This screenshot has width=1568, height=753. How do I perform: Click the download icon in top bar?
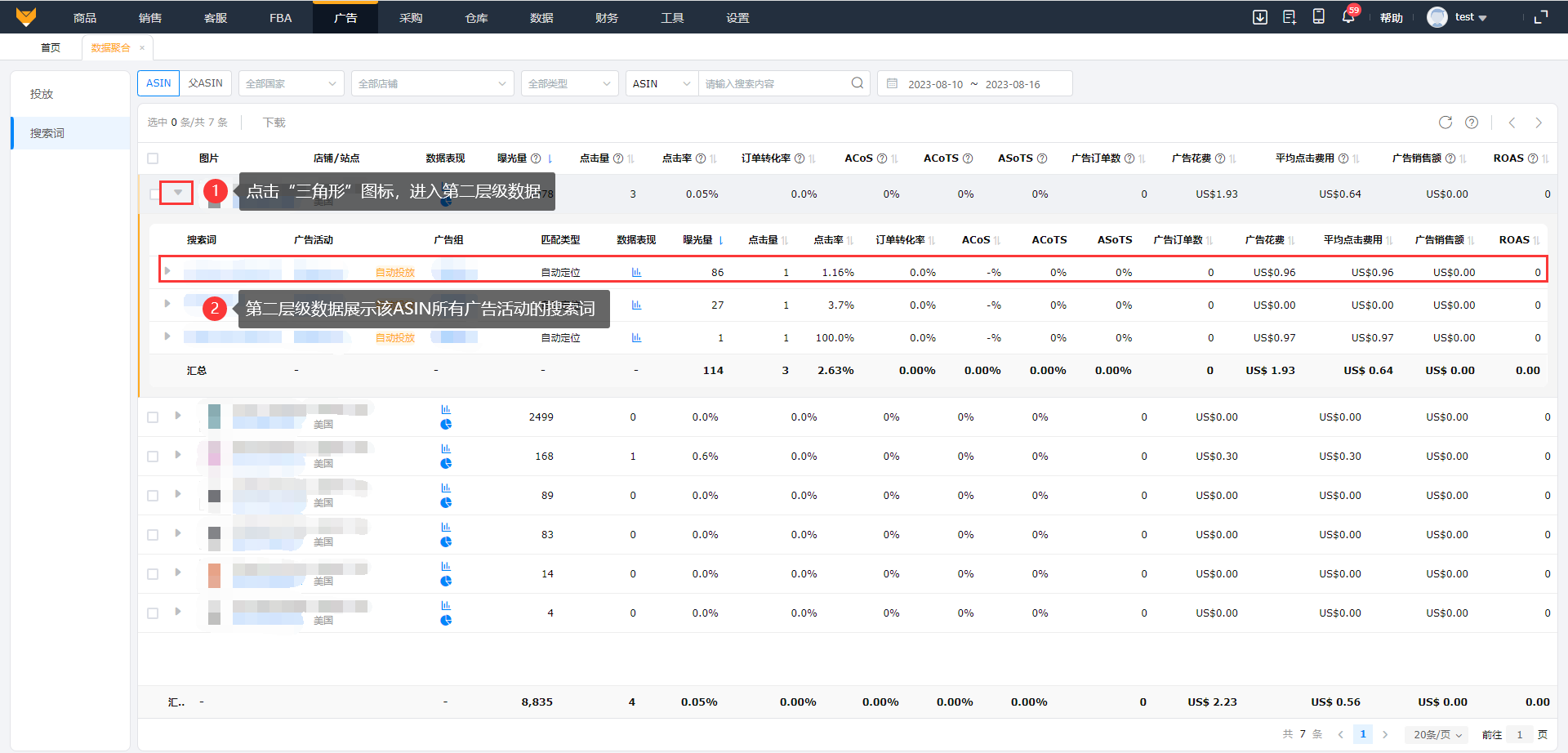coord(1260,17)
